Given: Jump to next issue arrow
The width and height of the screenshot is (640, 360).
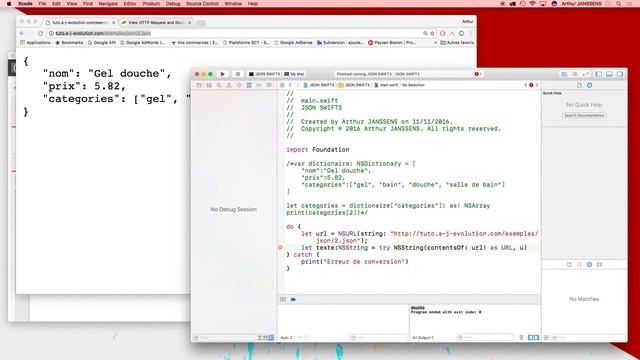Looking at the screenshot, I should point(537,85).
